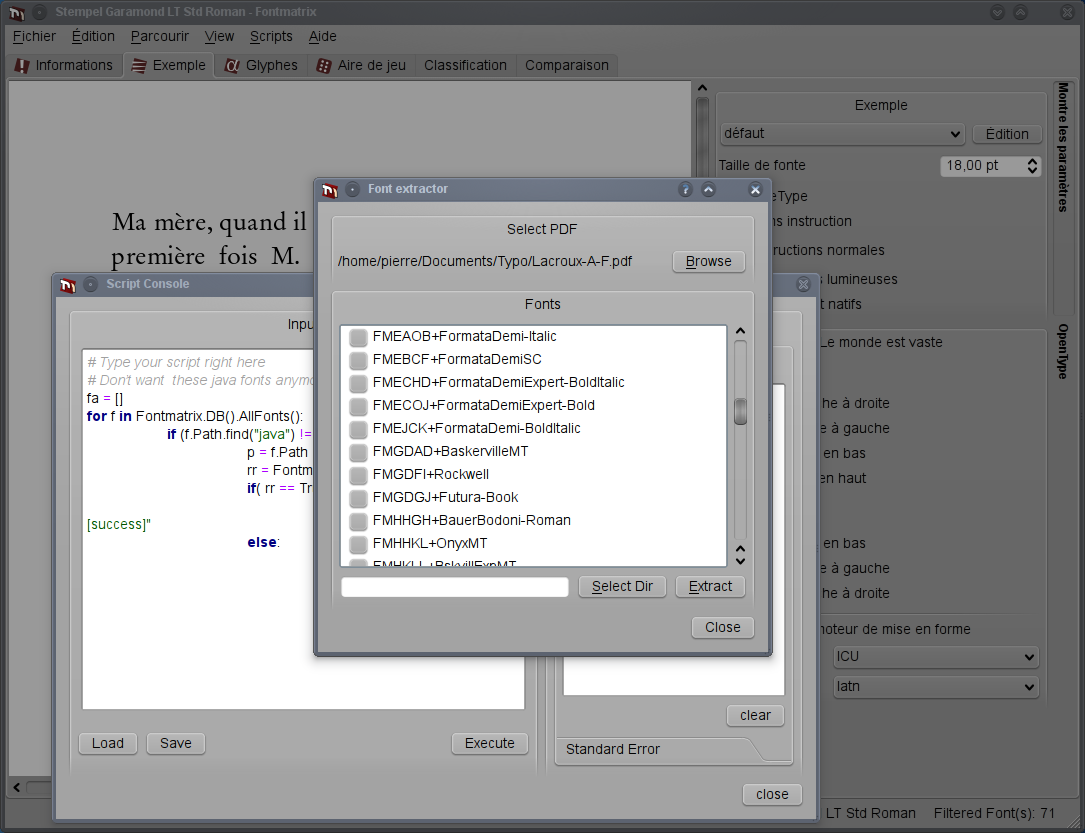Open the Scripts menu

point(271,36)
